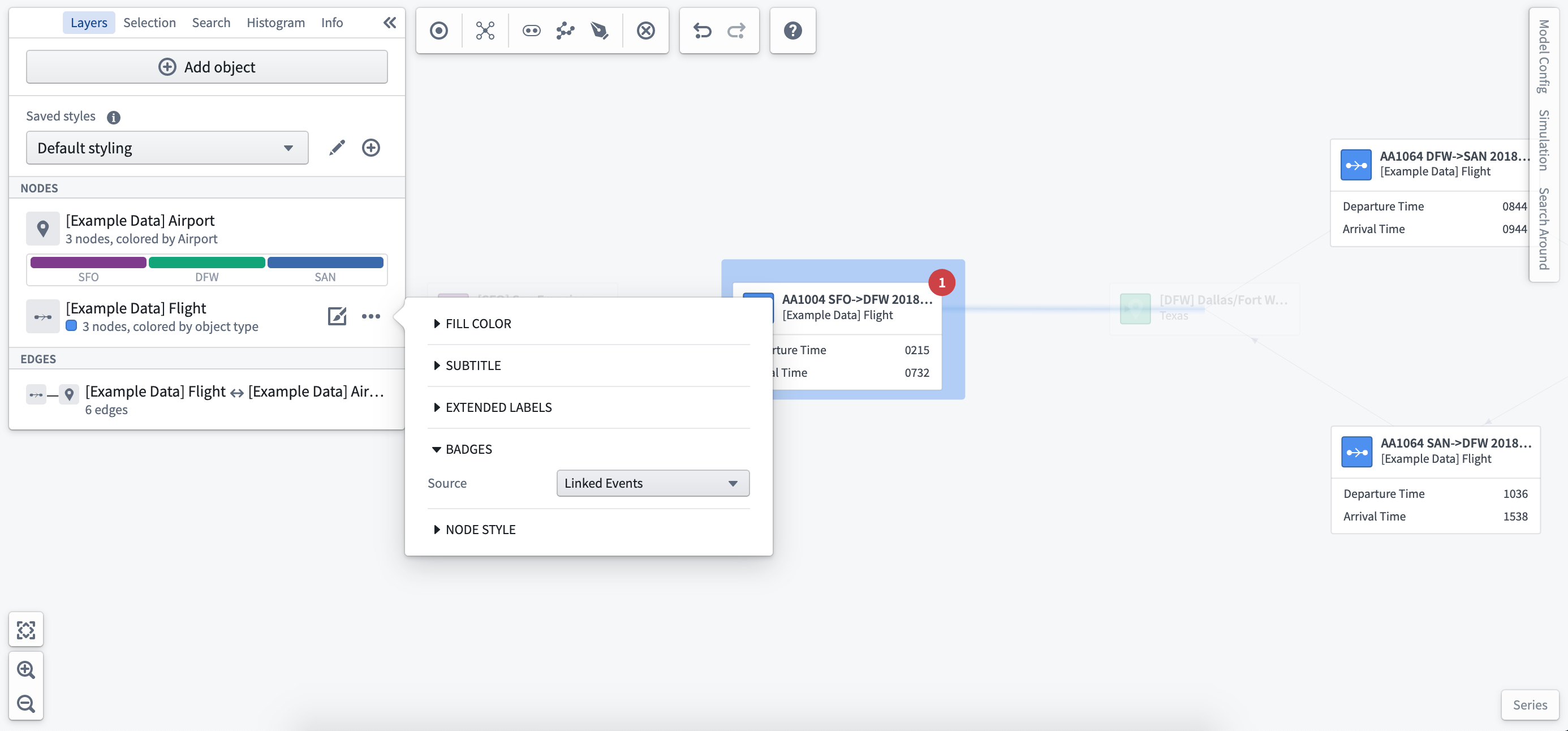Open the Info tab
This screenshot has width=1568, height=731.
pyautogui.click(x=331, y=23)
